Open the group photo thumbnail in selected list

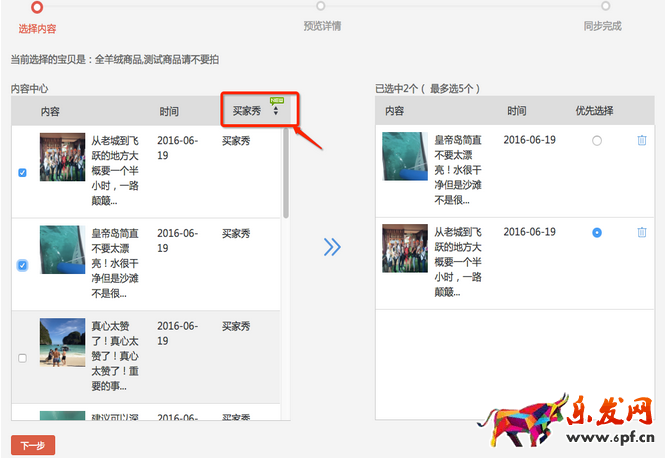coord(405,249)
